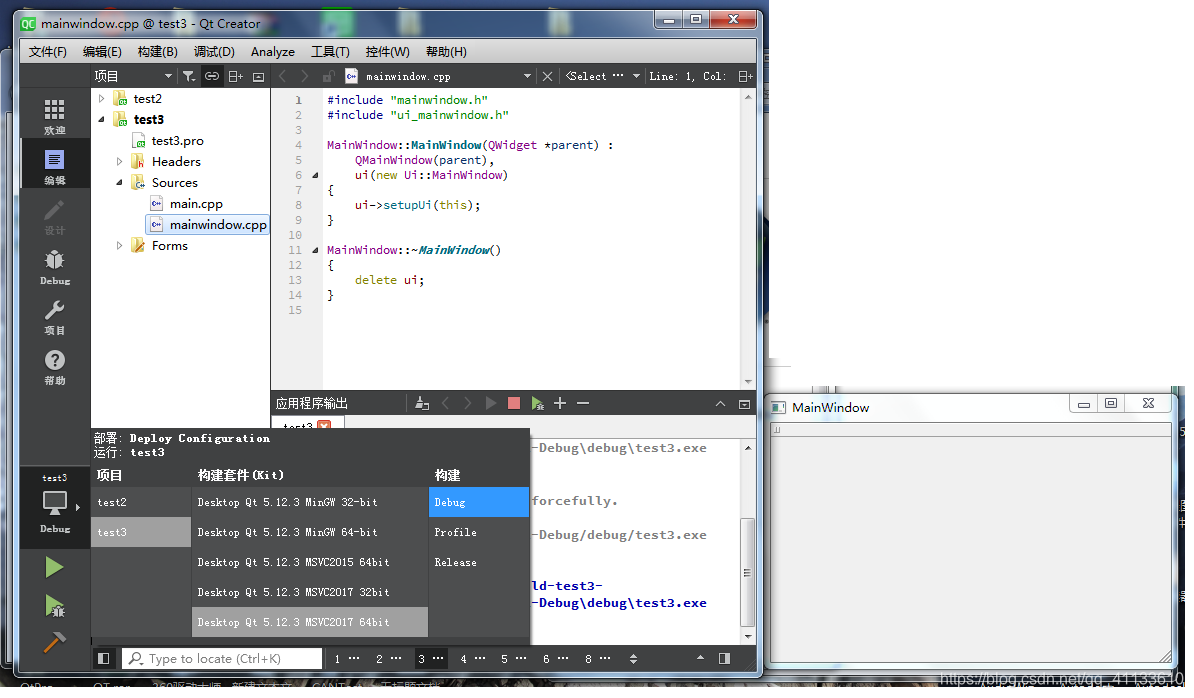Screen dimensions: 1194x698
Task: Close the project side panel
Action: pyautogui.click(x=258, y=76)
